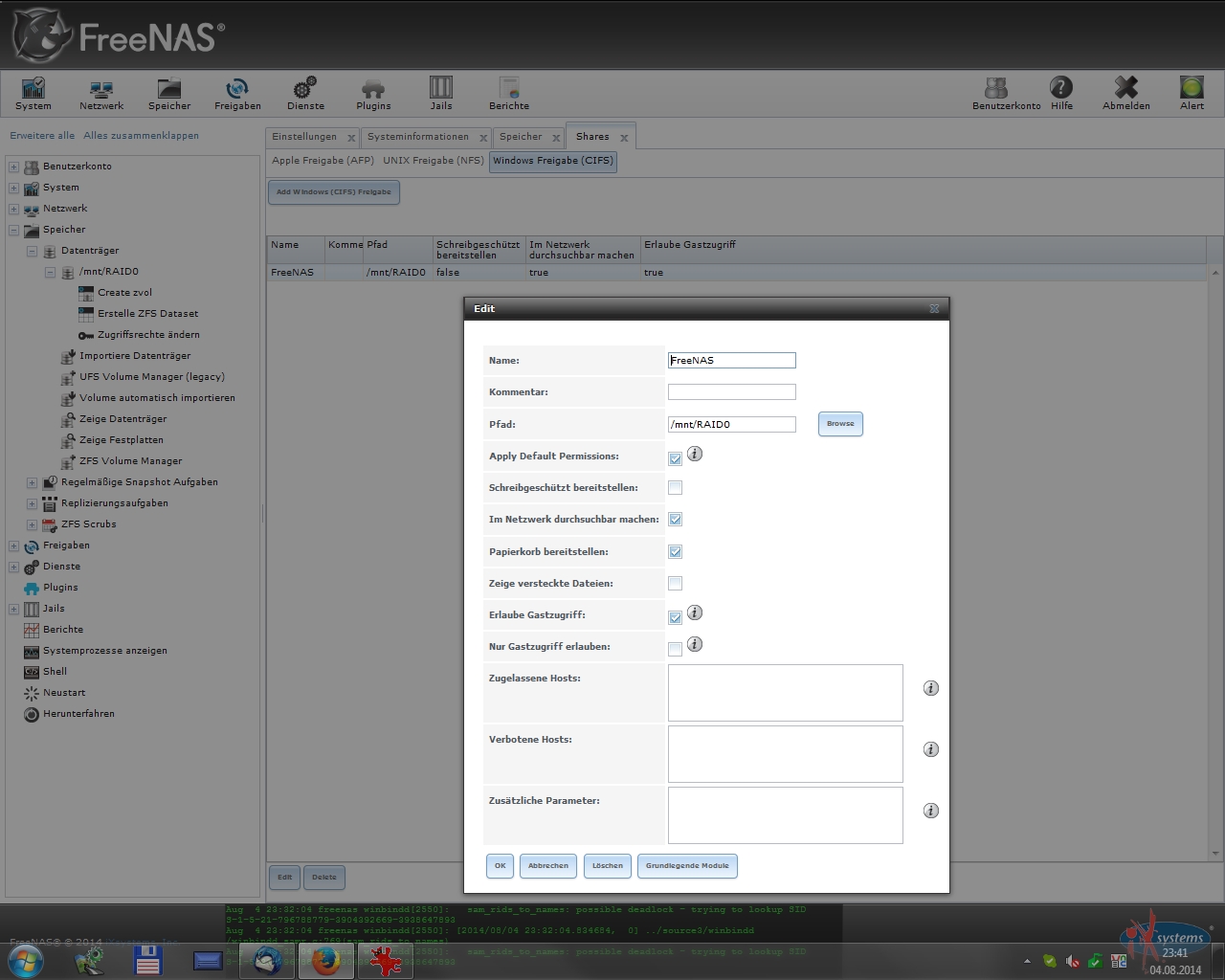Click into the Zugelassene Hosts text area
Viewport: 1225px width, 980px height.
click(786, 693)
